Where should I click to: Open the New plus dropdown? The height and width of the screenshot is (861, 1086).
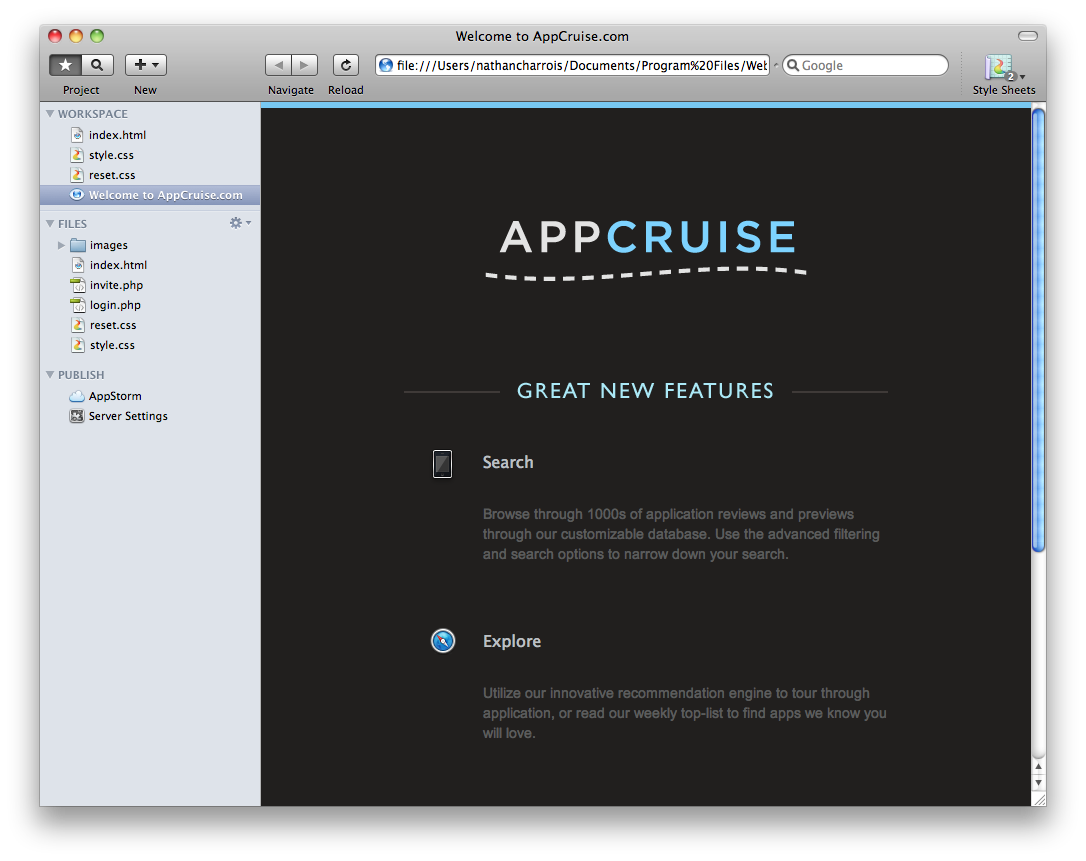click(145, 65)
